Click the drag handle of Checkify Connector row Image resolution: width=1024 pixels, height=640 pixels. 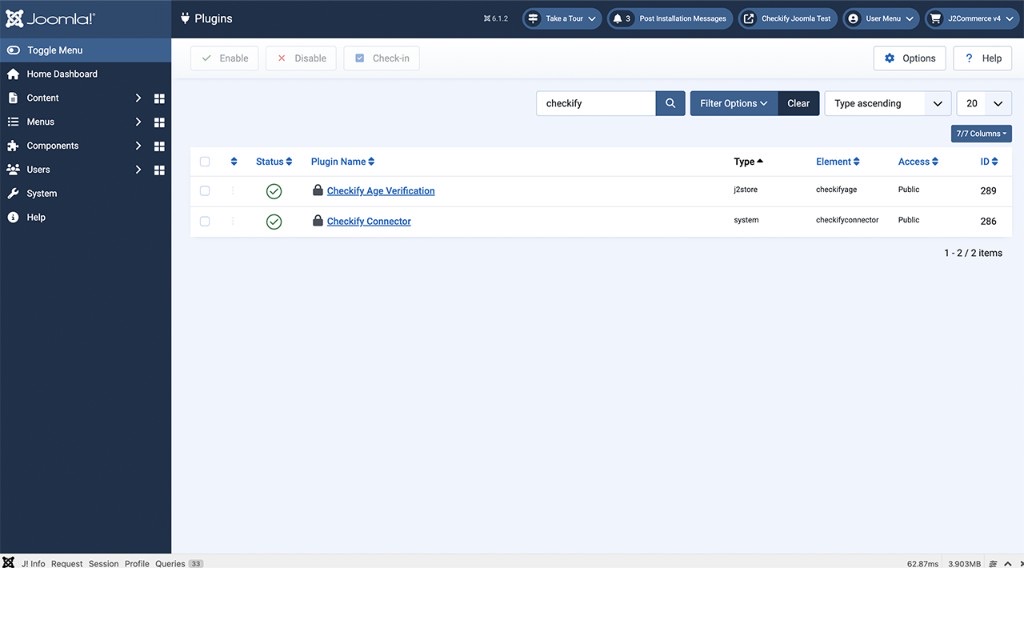click(x=233, y=221)
